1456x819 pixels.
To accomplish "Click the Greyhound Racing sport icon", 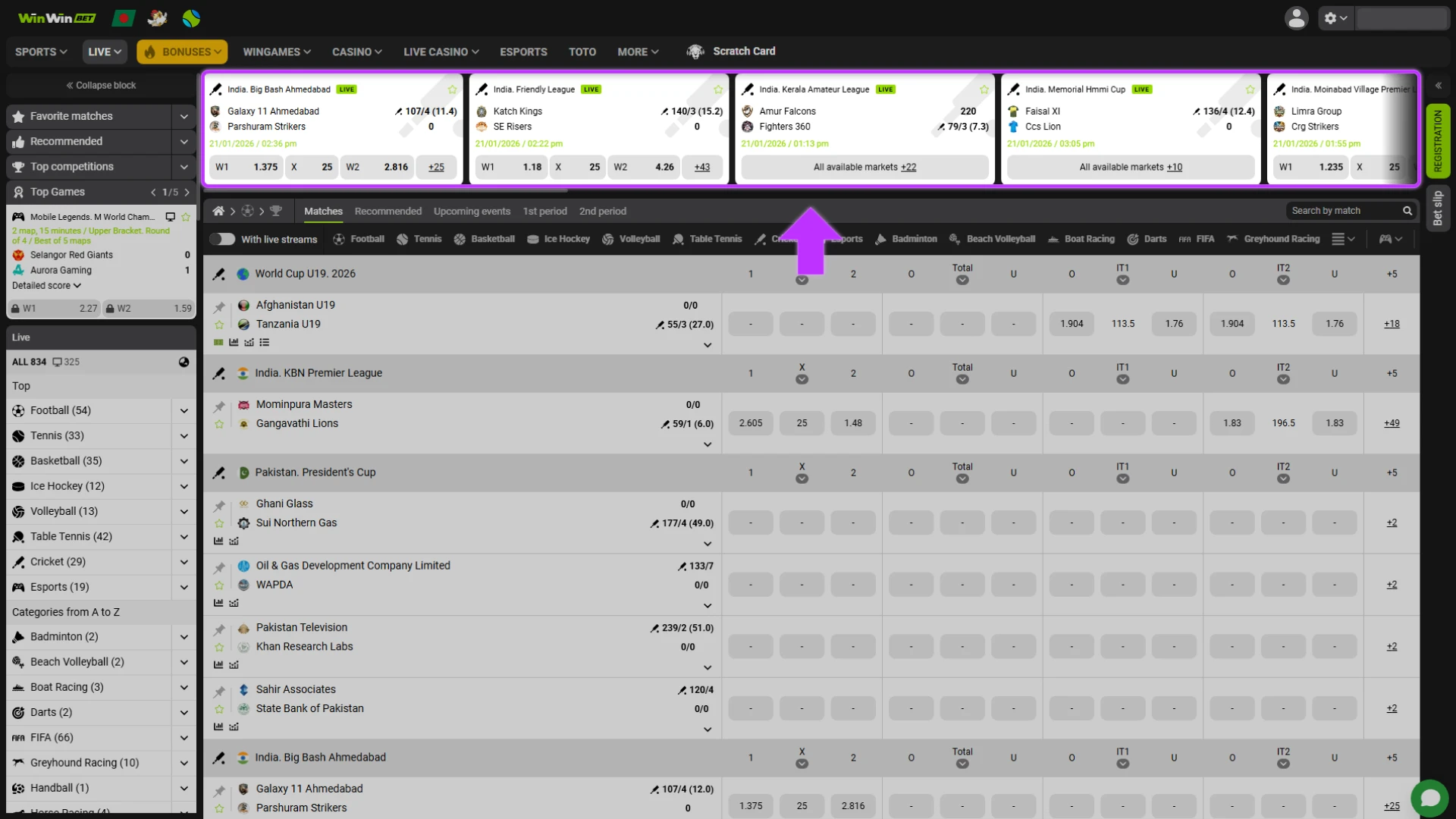I will click(1232, 239).
